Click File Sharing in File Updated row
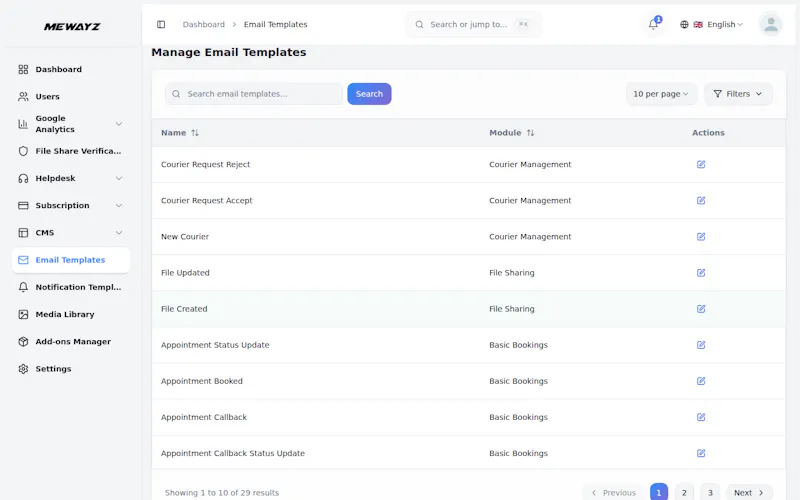 tap(512, 273)
